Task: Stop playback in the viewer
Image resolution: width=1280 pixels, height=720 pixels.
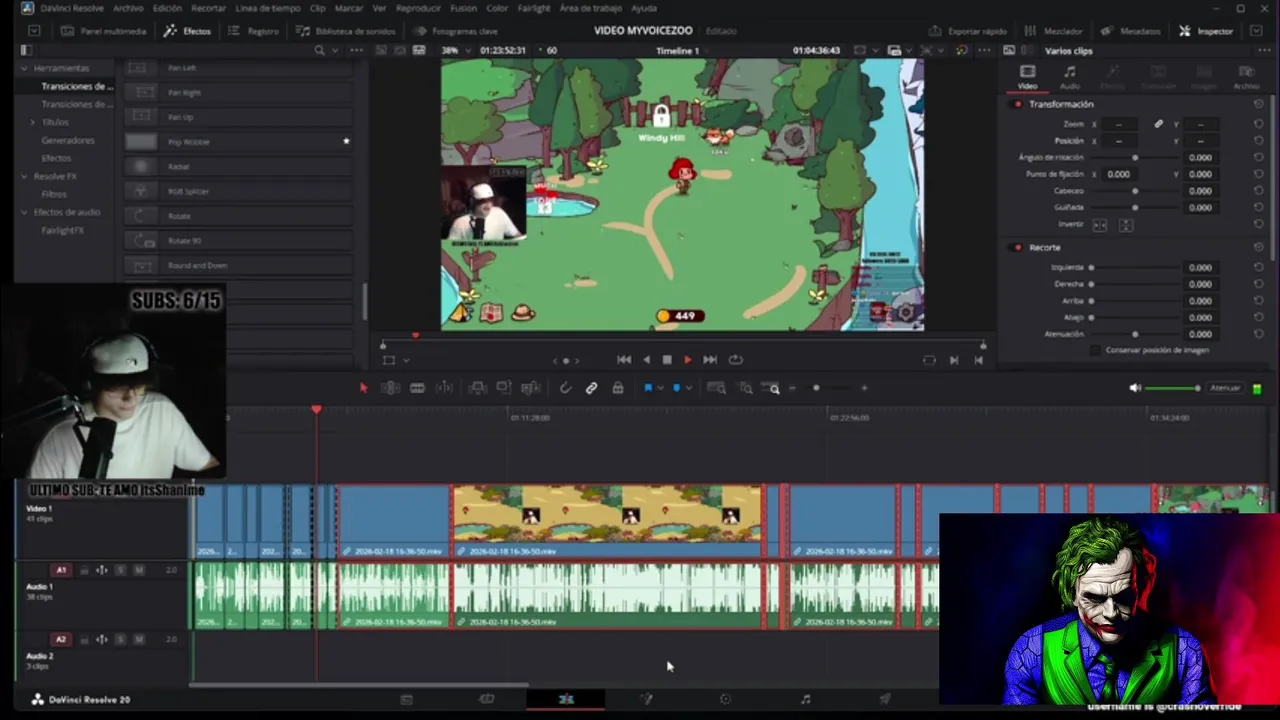Action: point(667,360)
